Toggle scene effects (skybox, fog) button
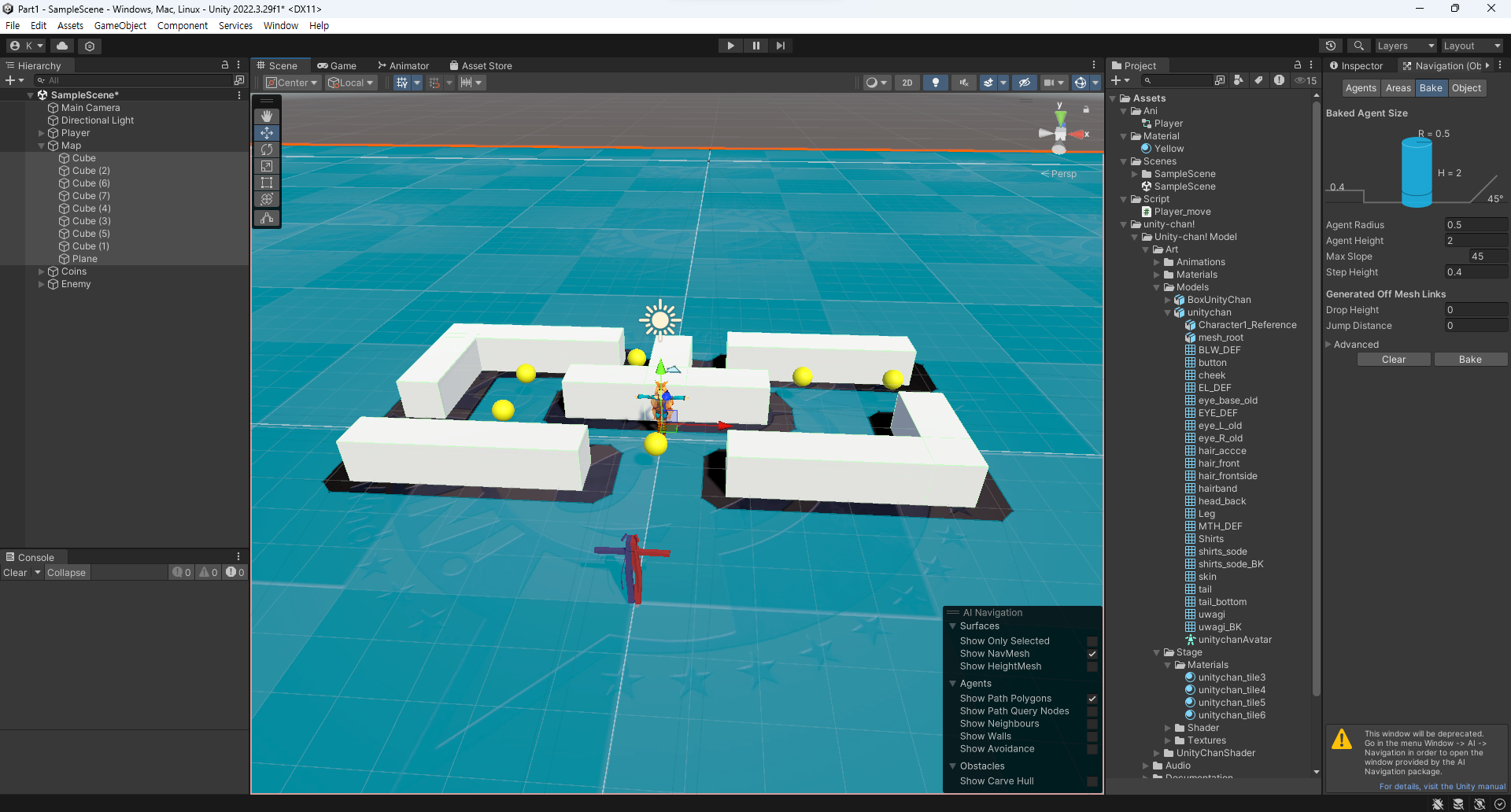1511x812 pixels. point(988,83)
